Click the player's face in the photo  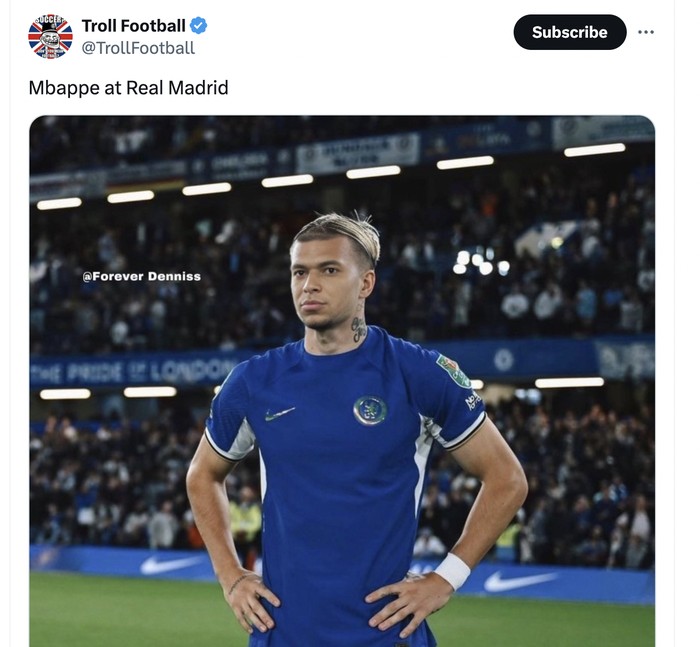tap(333, 283)
